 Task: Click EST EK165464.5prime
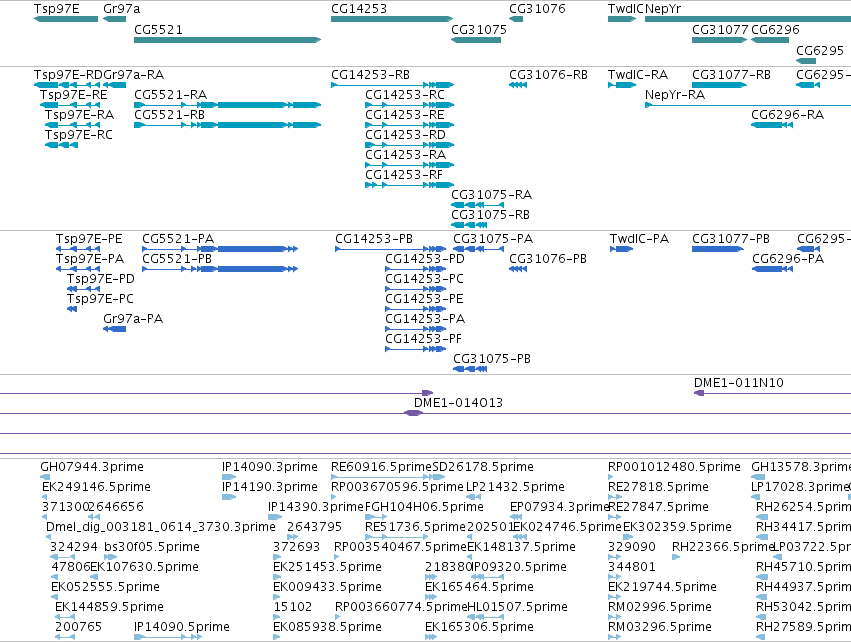(479, 587)
